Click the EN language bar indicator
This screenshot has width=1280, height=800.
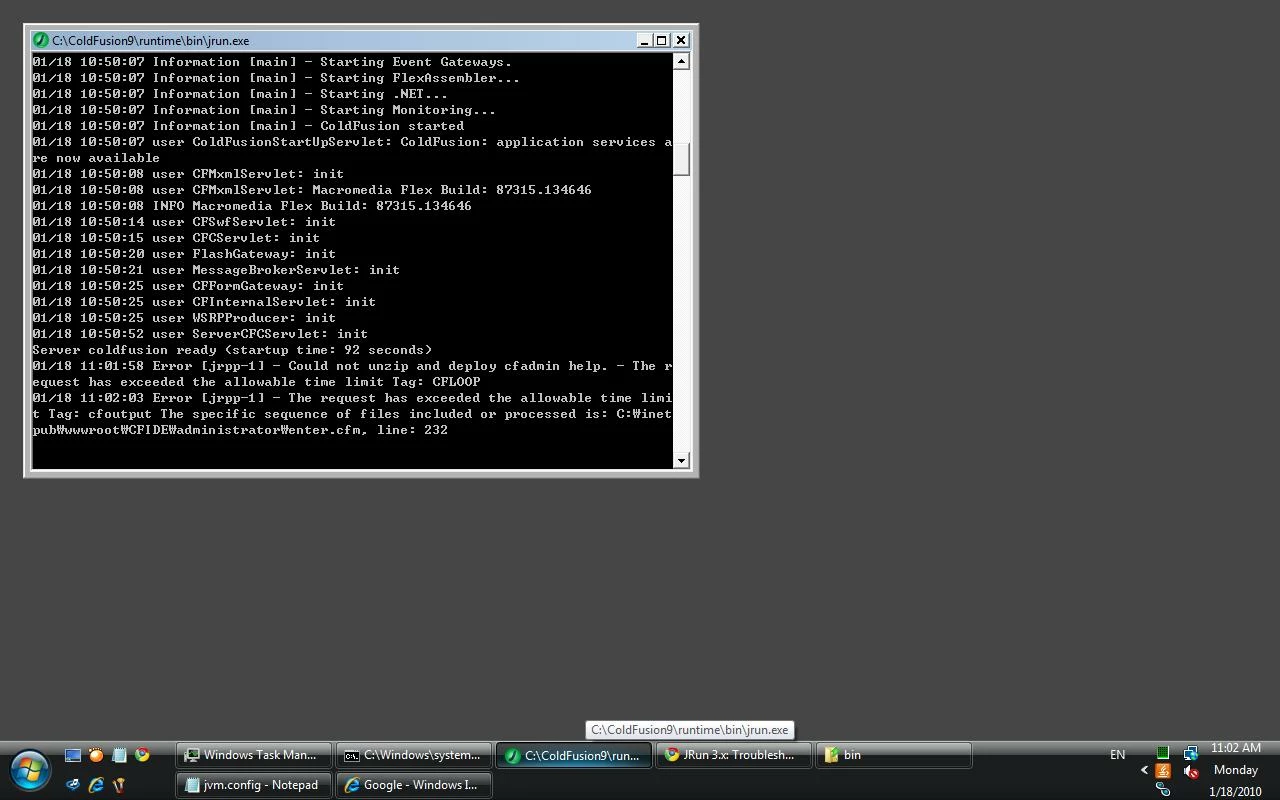click(1117, 755)
